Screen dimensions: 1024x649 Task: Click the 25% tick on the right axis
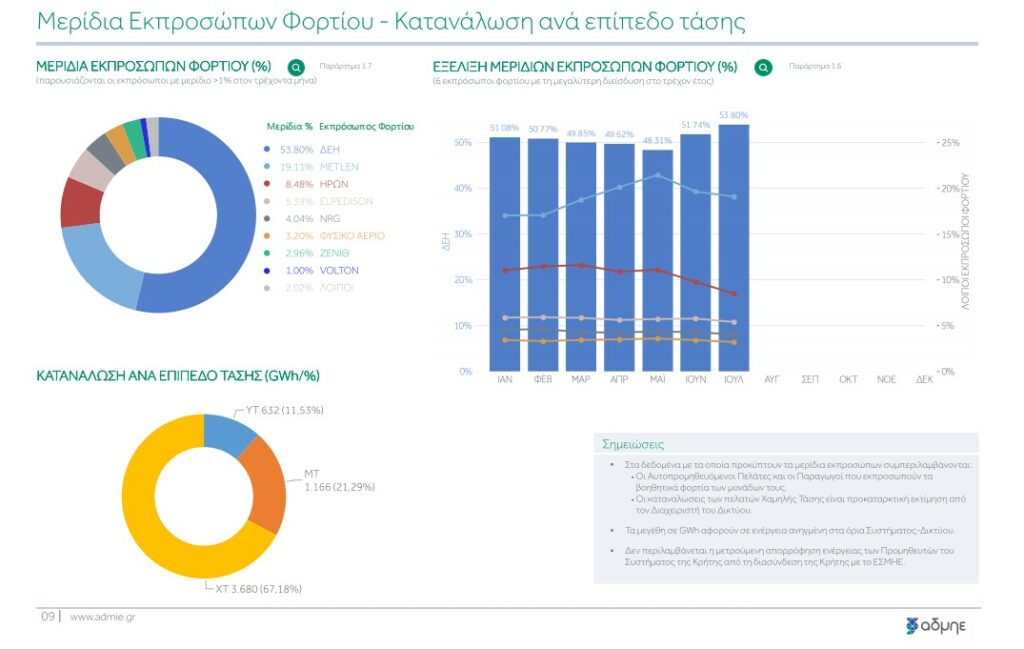[x=949, y=142]
